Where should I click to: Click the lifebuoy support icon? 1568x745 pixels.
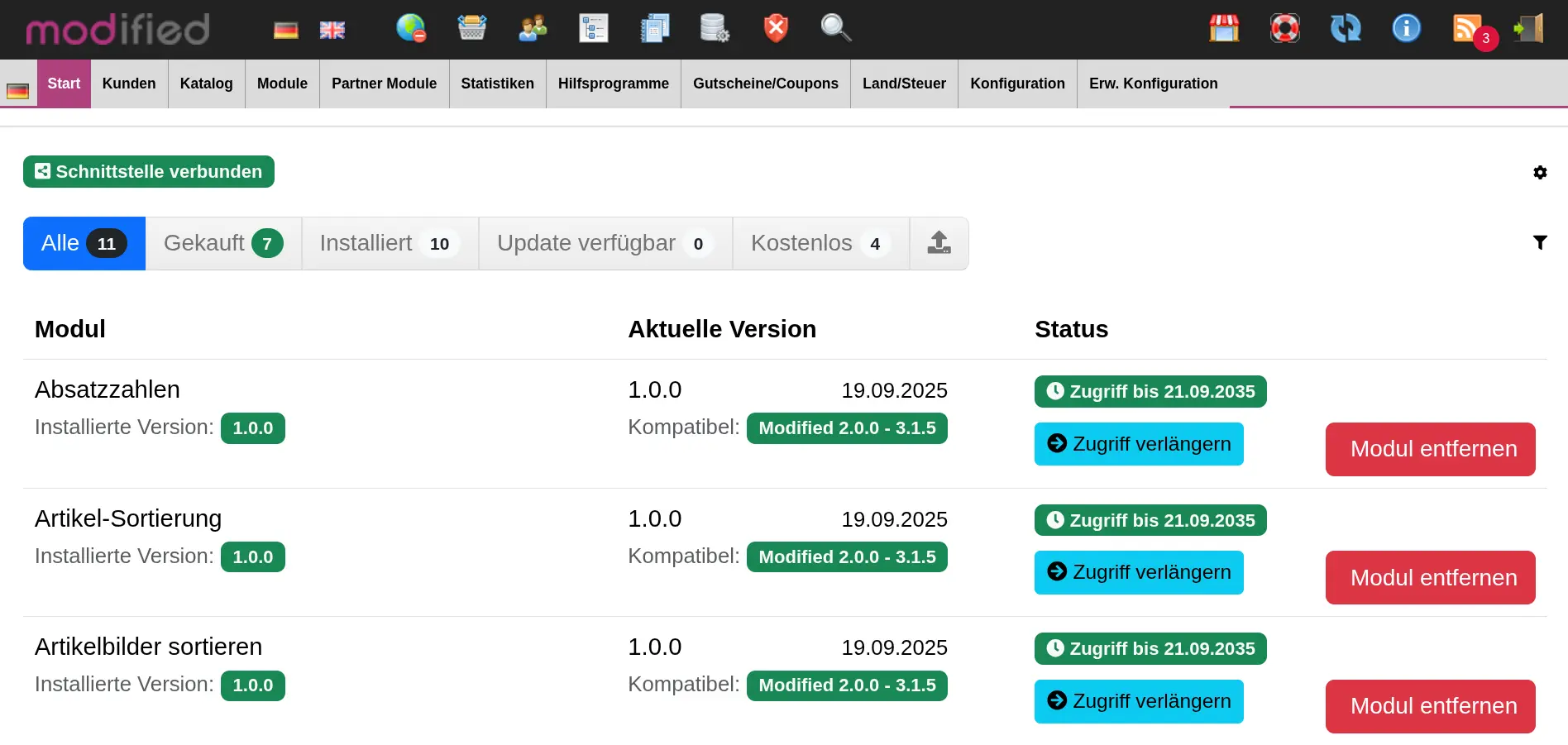[x=1284, y=29]
